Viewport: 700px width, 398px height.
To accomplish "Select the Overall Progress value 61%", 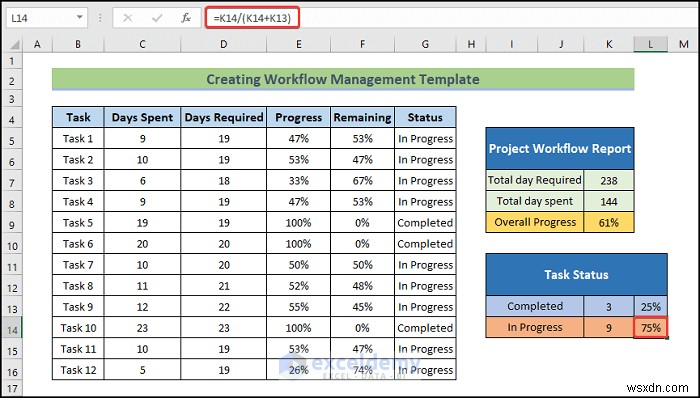I will pos(608,222).
